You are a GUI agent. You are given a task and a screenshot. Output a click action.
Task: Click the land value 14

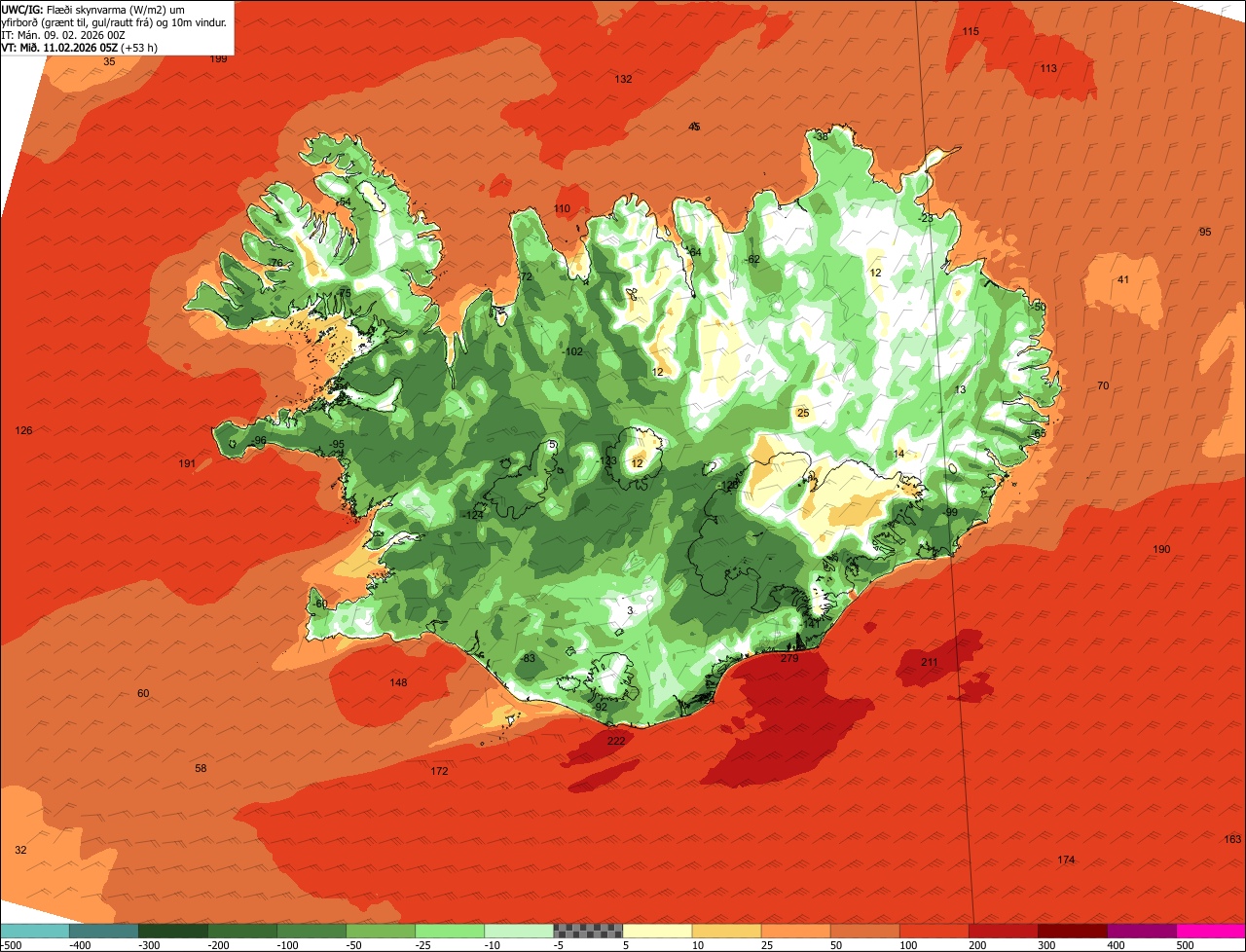coord(898,454)
